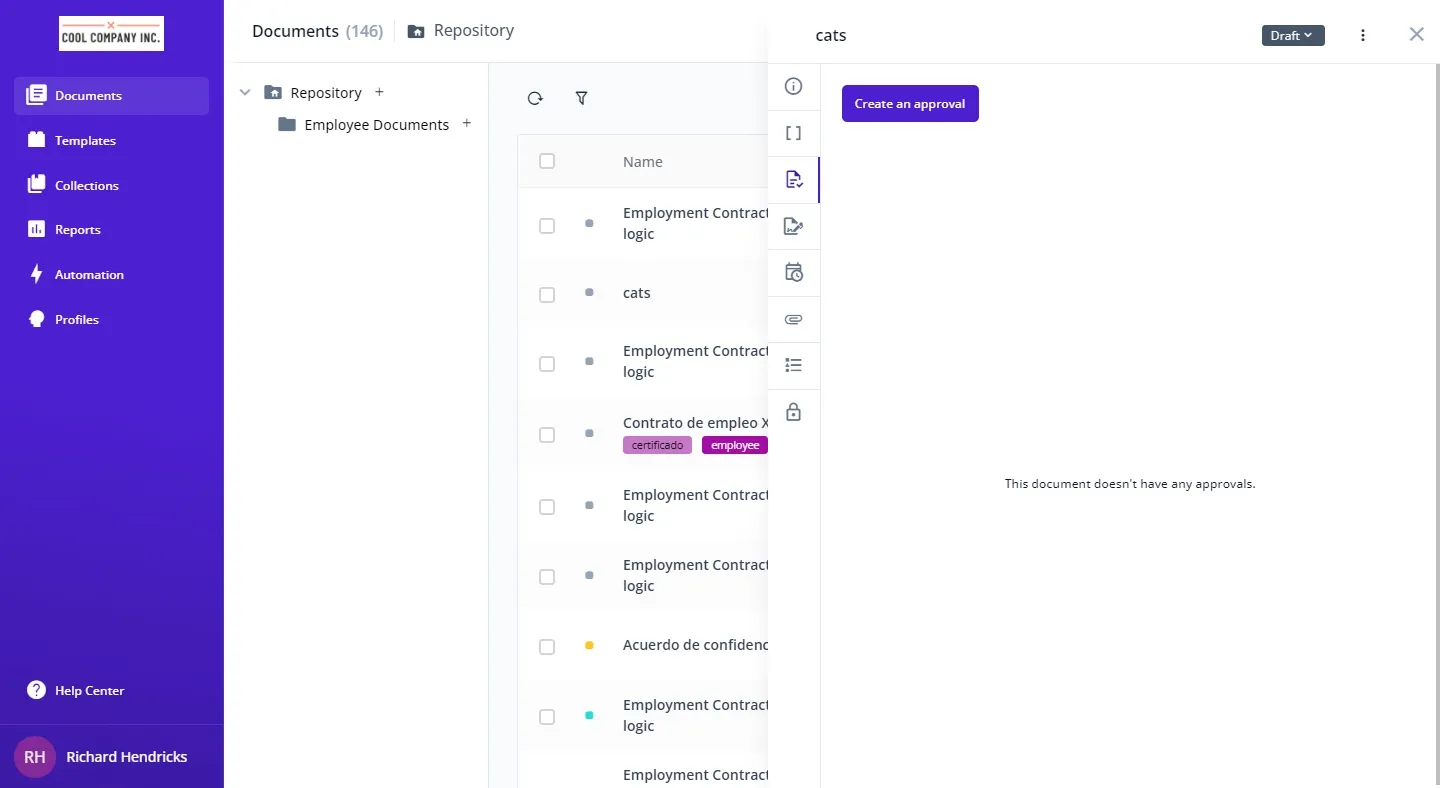Open Automation from the sidebar

coord(89,275)
